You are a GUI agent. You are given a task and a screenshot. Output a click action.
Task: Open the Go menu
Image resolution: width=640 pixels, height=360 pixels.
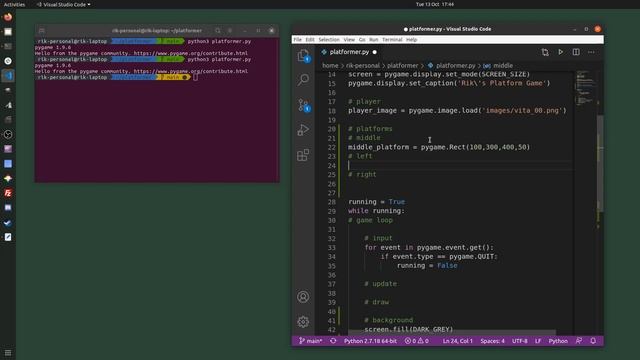coord(362,40)
